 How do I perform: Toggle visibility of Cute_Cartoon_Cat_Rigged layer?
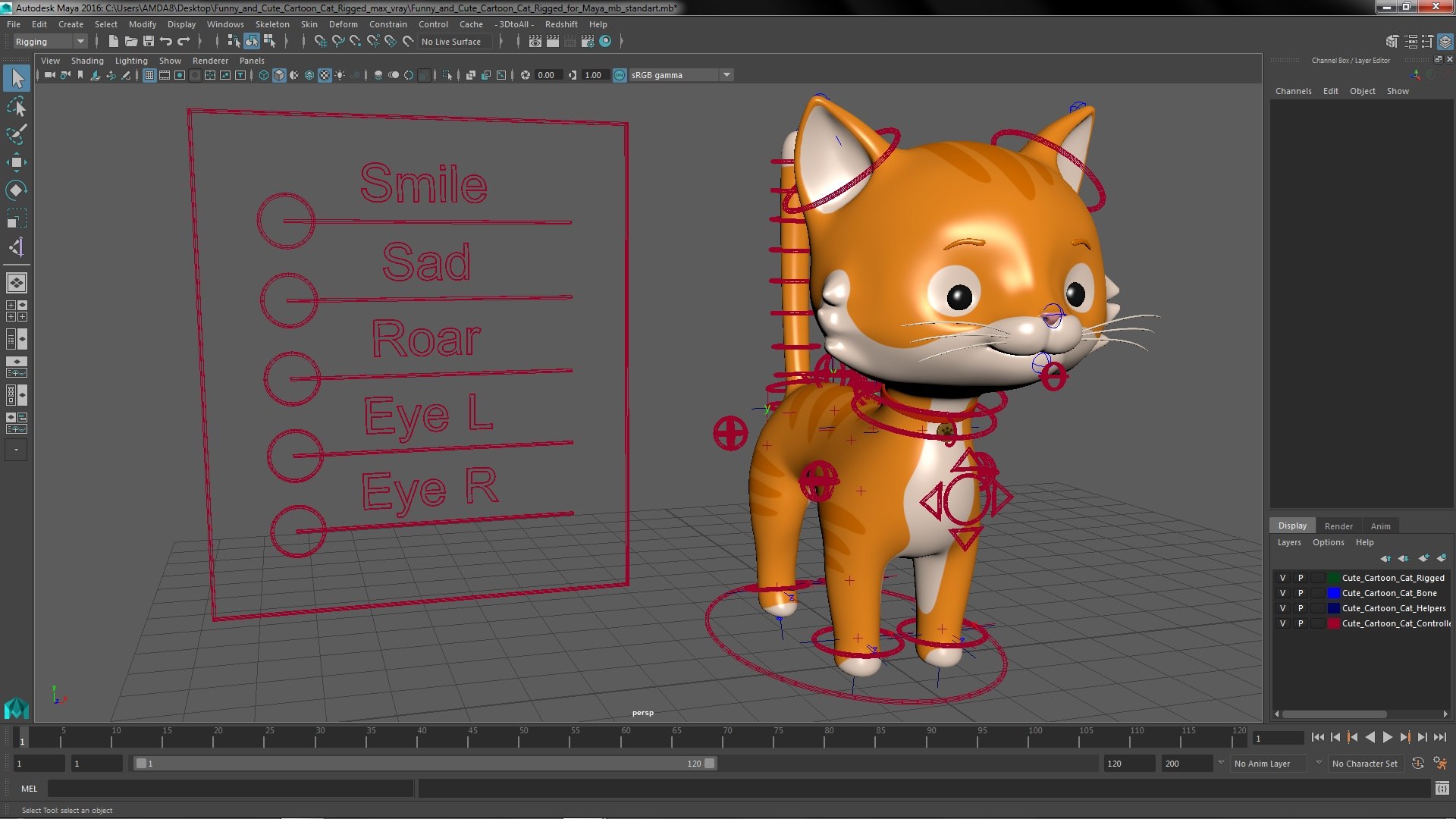point(1282,578)
